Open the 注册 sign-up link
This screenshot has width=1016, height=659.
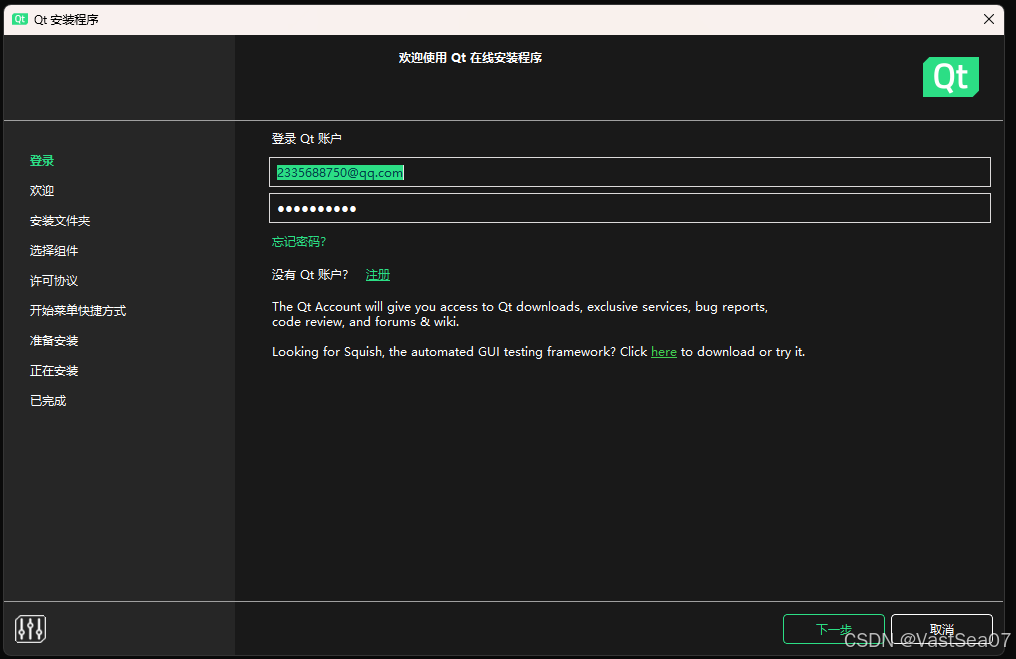click(378, 275)
